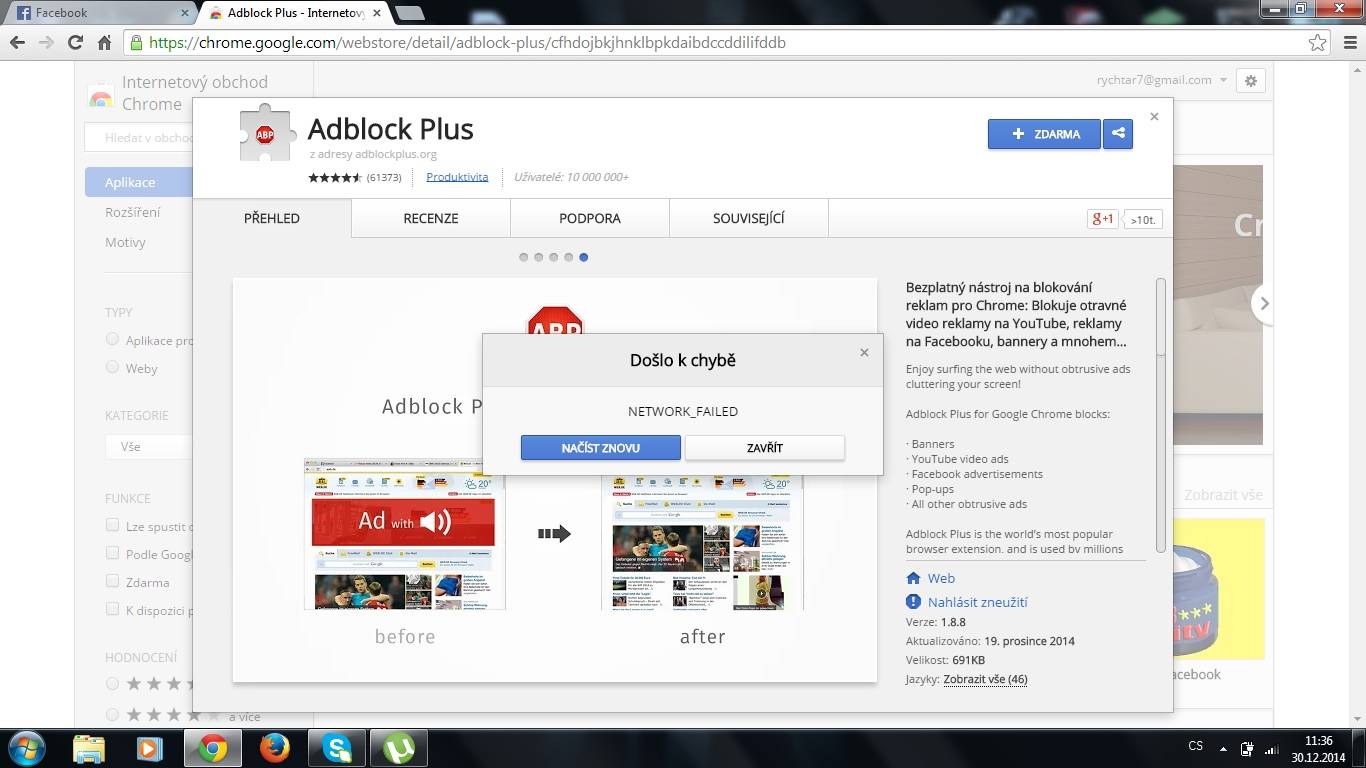Screen dimensions: 1366x768
Task: Click 'Zobrazit vše (46)' languages link
Action: pos(985,679)
